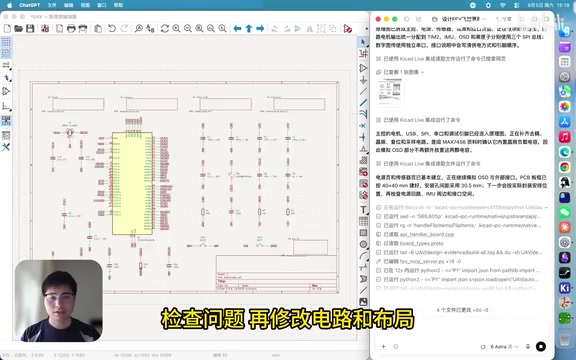Create a new schematic with the New icon
Image resolution: width=576 pixels, height=360 pixels.
coord(7,28)
